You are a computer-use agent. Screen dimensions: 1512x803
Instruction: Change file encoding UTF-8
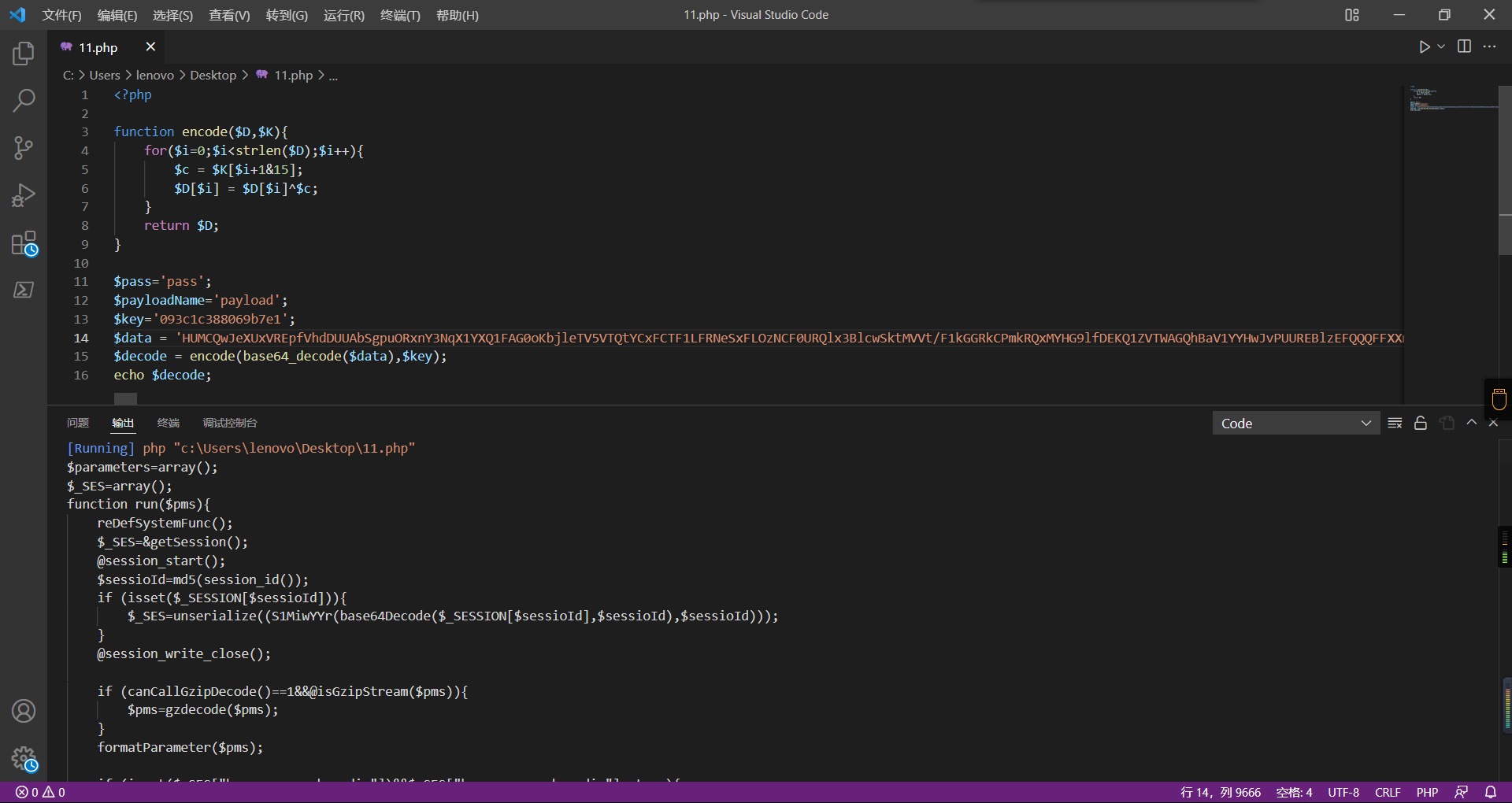click(x=1343, y=792)
